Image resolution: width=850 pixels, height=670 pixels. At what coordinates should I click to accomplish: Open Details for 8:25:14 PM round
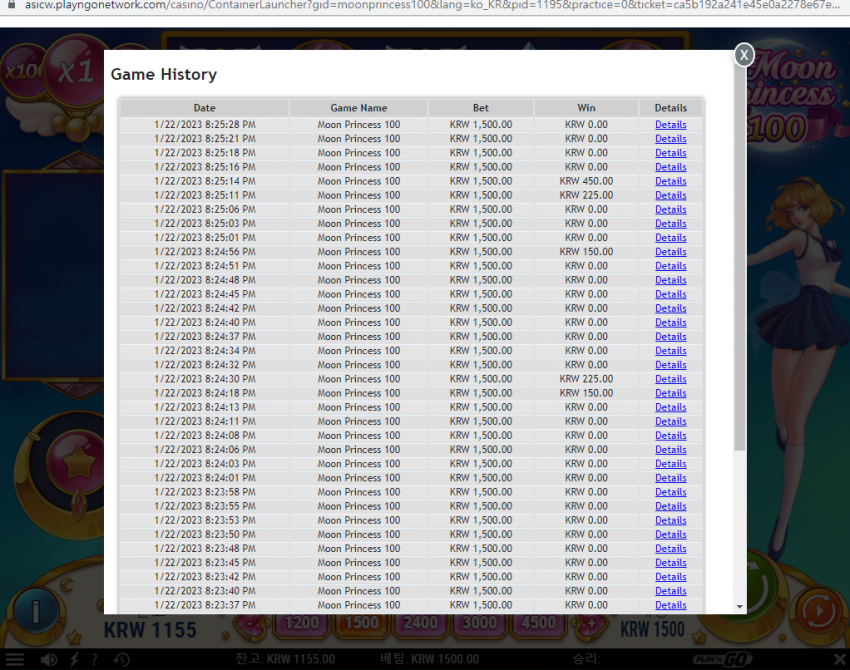(x=671, y=181)
